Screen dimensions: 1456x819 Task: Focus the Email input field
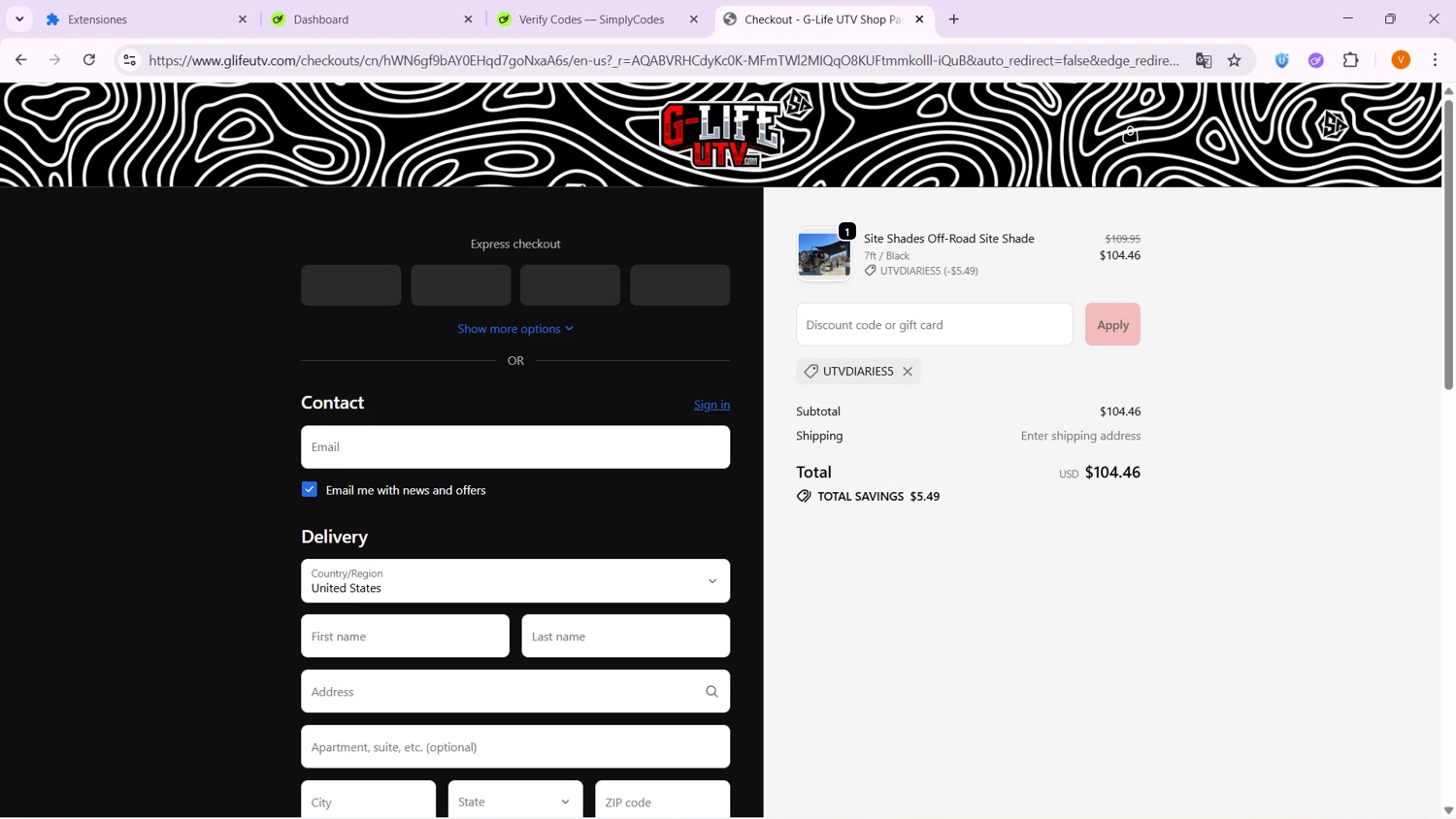click(515, 447)
